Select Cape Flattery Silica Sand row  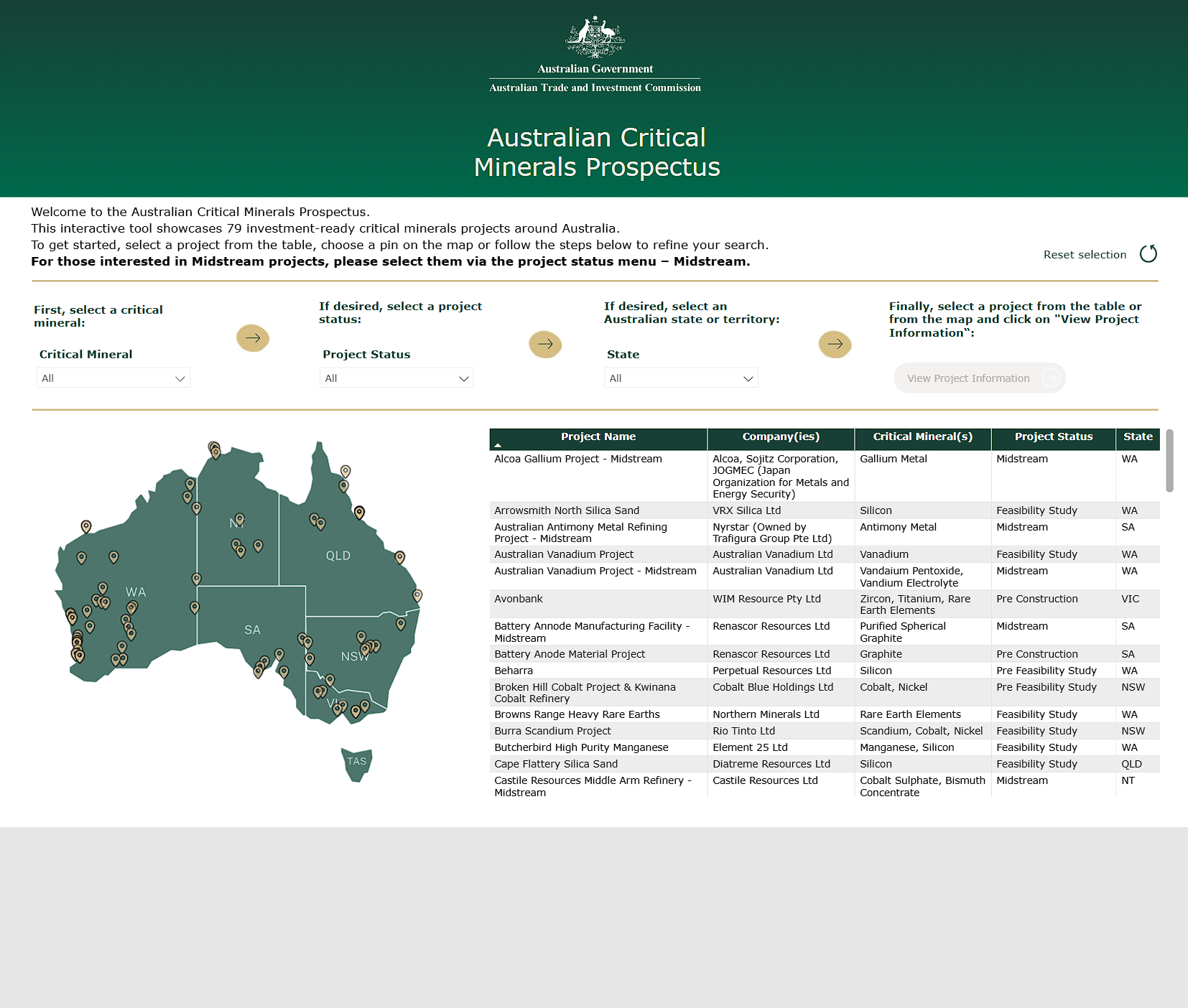pyautogui.click(x=825, y=764)
